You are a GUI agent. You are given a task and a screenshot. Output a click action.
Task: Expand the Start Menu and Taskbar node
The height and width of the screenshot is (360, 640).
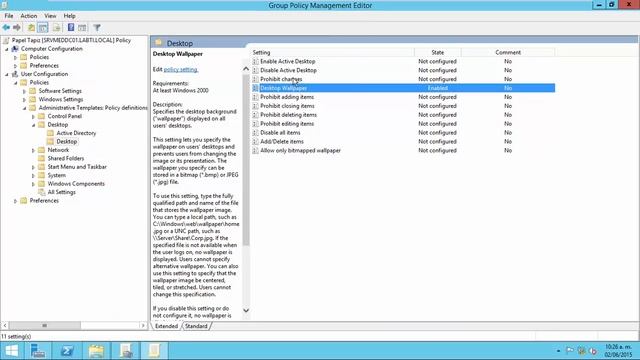click(x=33, y=167)
